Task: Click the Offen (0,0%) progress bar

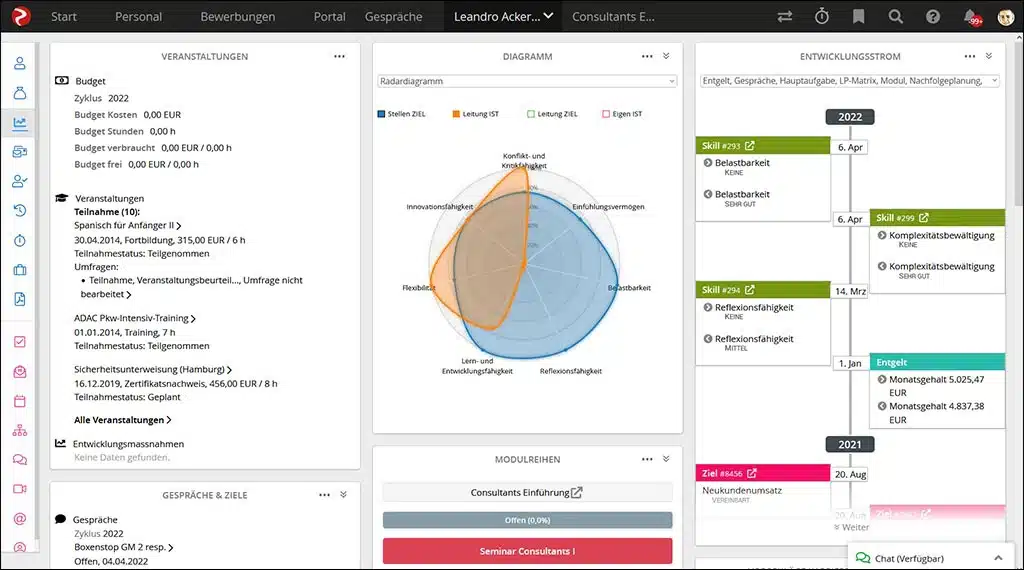Action: coord(527,520)
